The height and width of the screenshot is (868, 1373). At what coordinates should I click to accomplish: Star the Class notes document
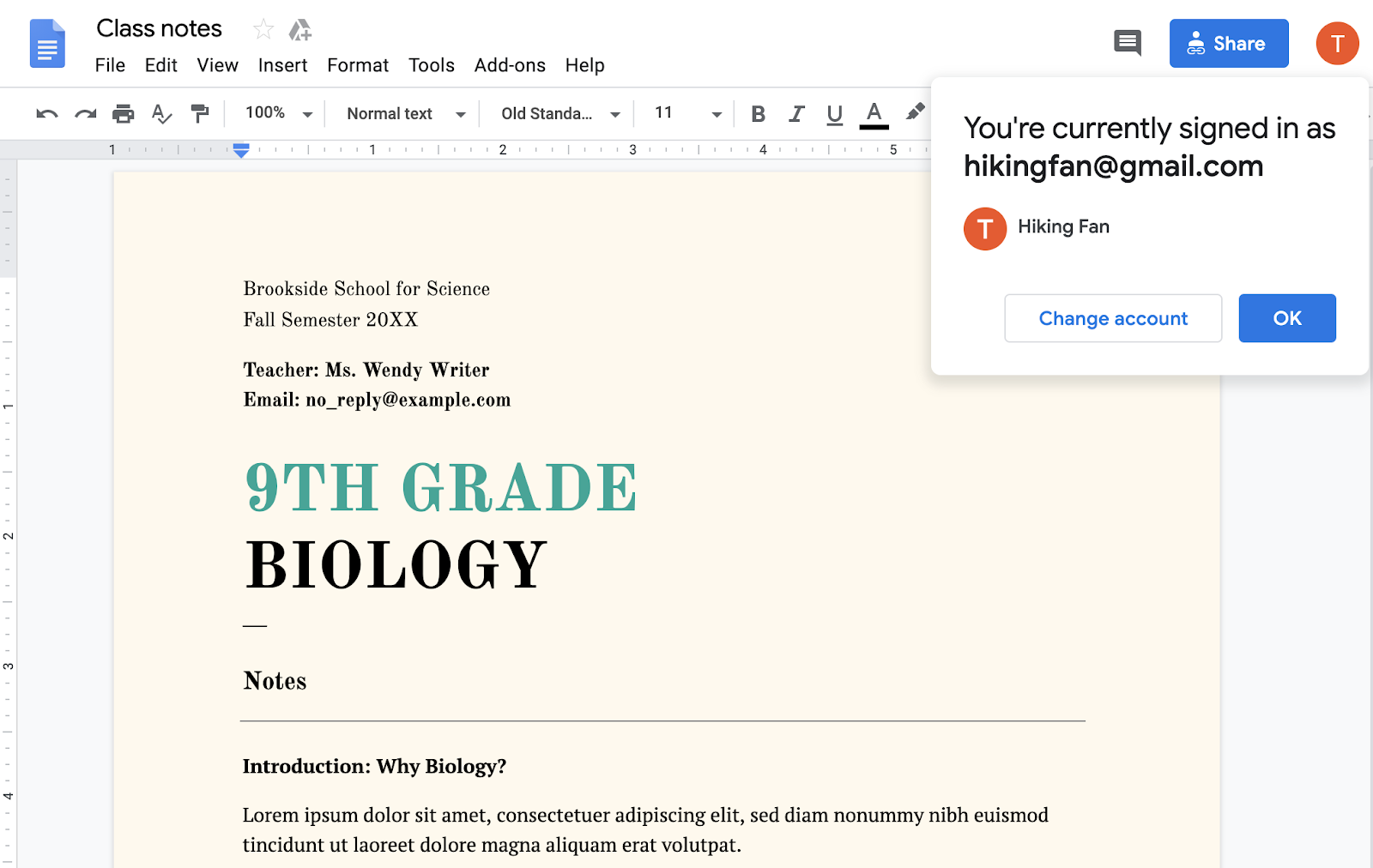click(263, 28)
